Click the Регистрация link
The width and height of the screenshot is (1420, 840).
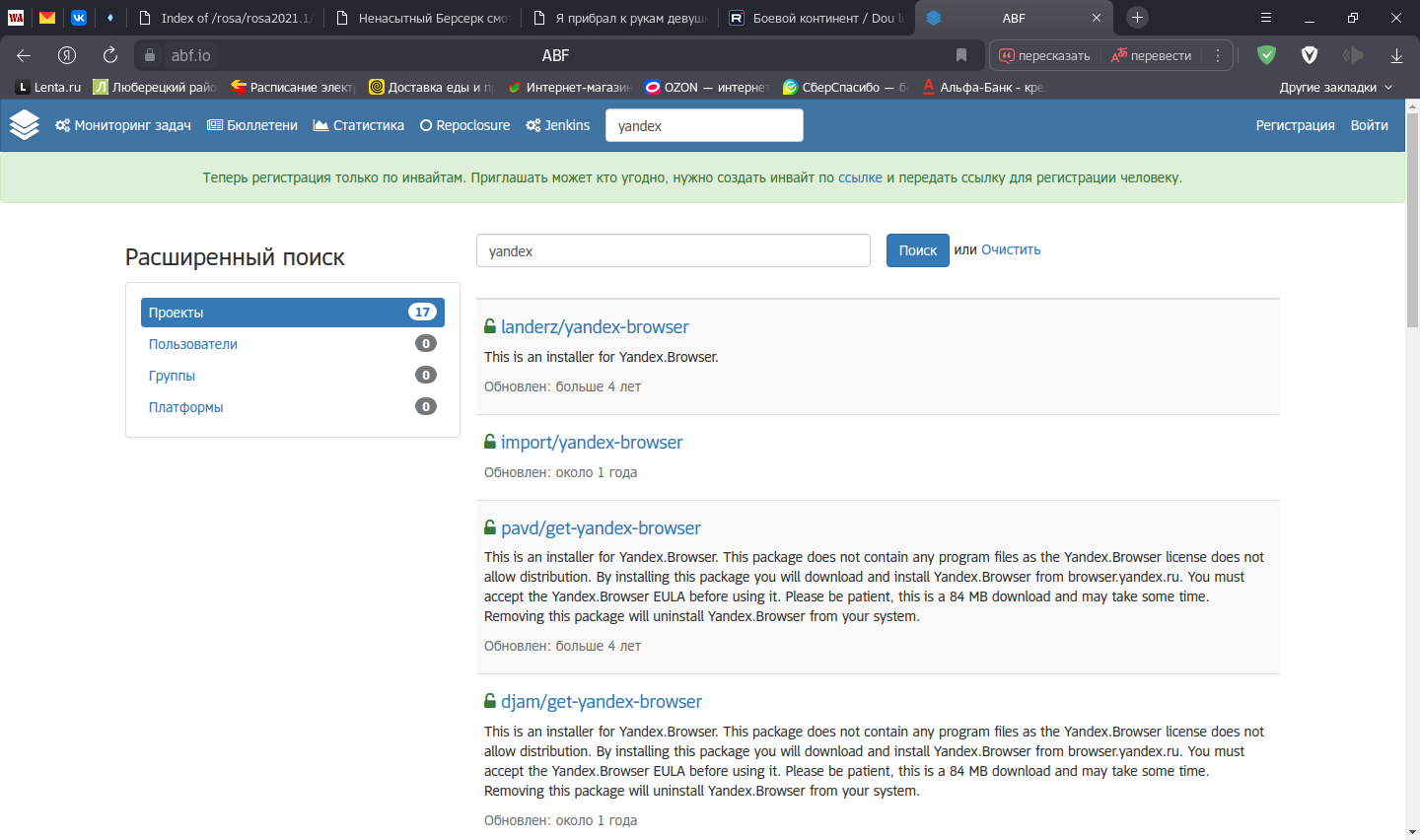1295,125
